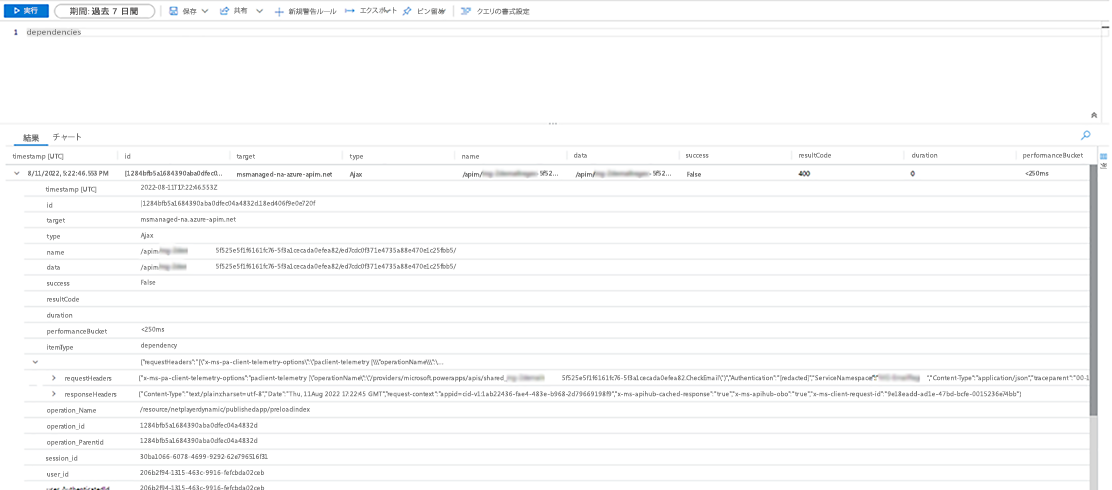Click the False value in success detail row
The width and height of the screenshot is (1112, 490).
(x=148, y=282)
